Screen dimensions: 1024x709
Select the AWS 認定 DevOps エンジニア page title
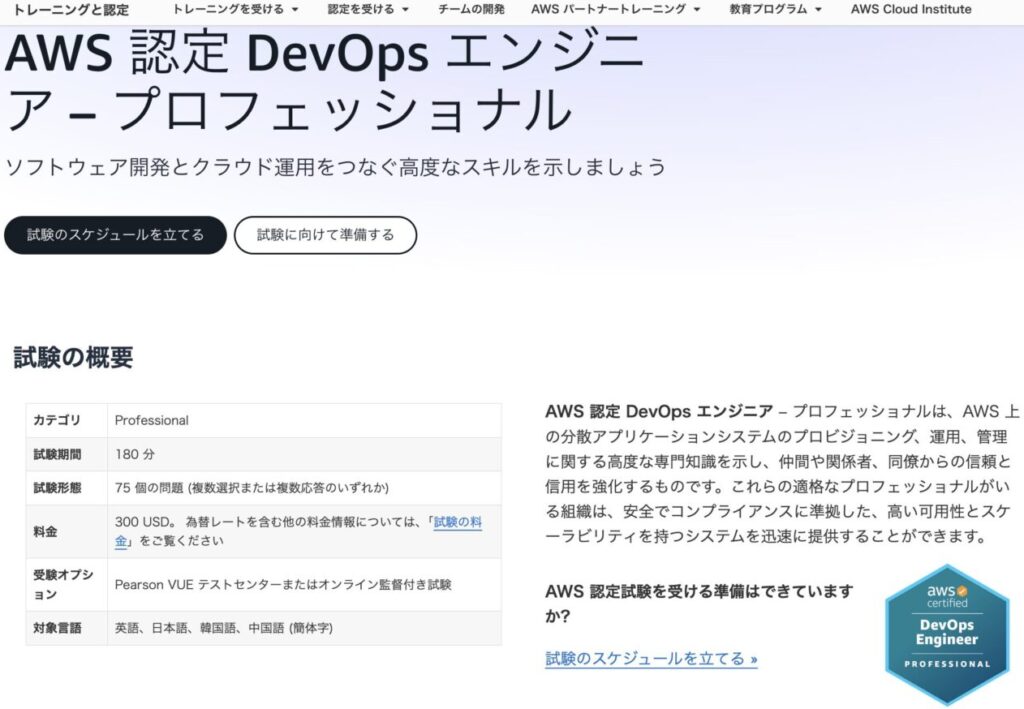tap(325, 82)
